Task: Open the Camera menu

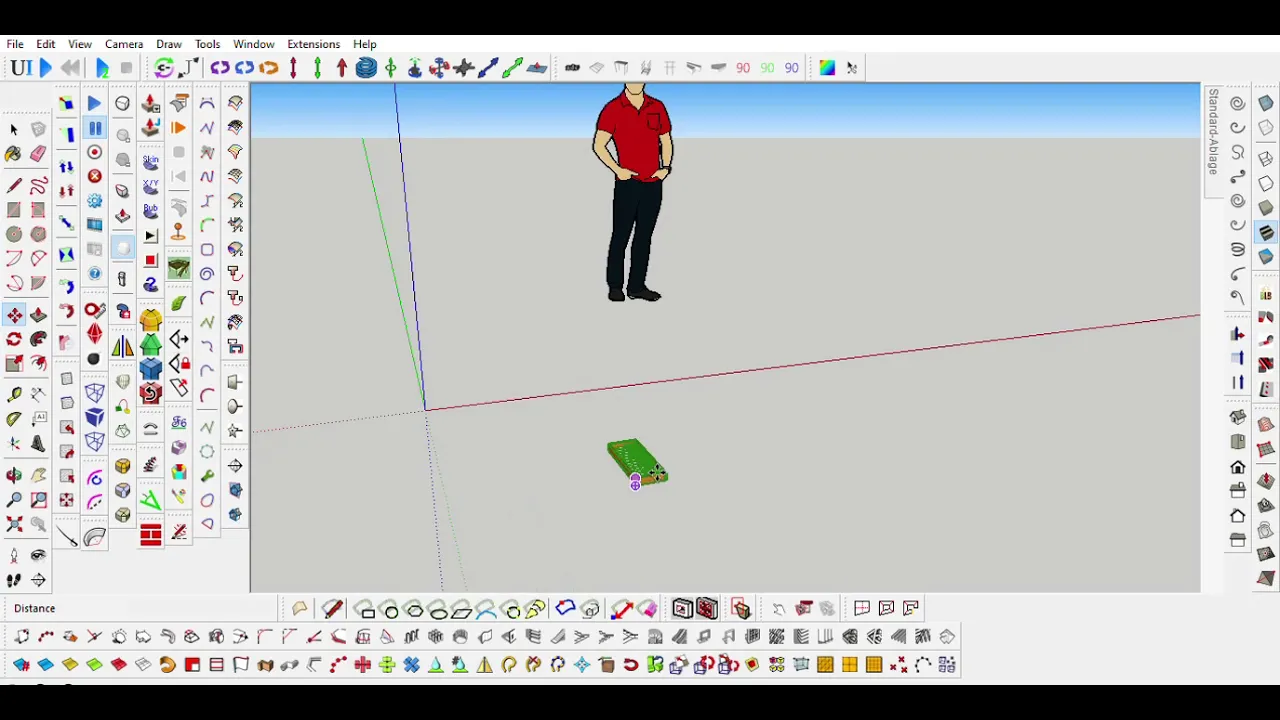Action: point(124,44)
